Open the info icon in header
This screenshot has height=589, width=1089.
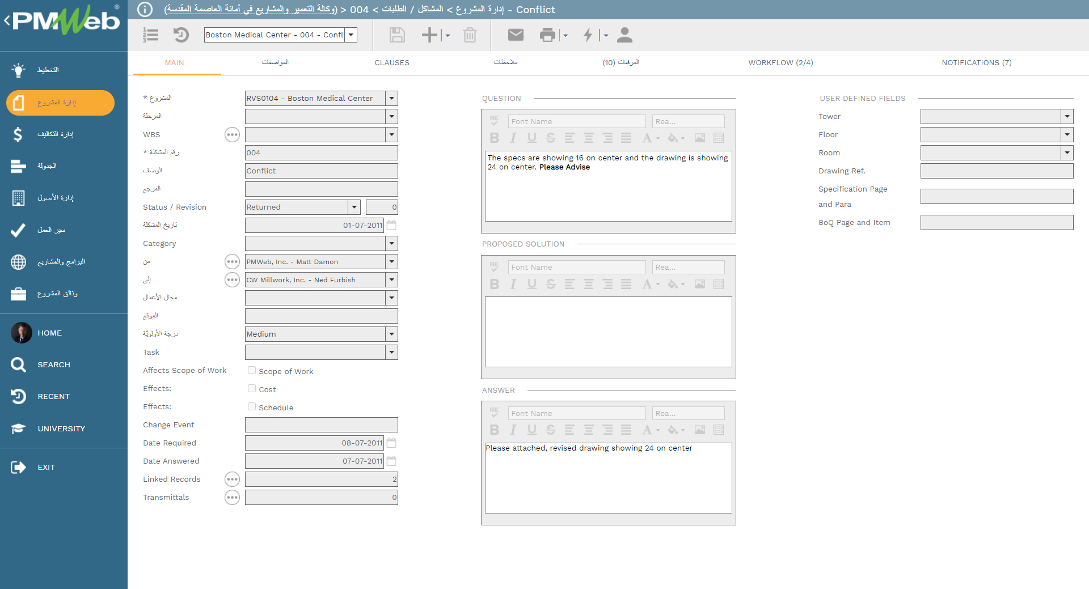[x=144, y=9]
